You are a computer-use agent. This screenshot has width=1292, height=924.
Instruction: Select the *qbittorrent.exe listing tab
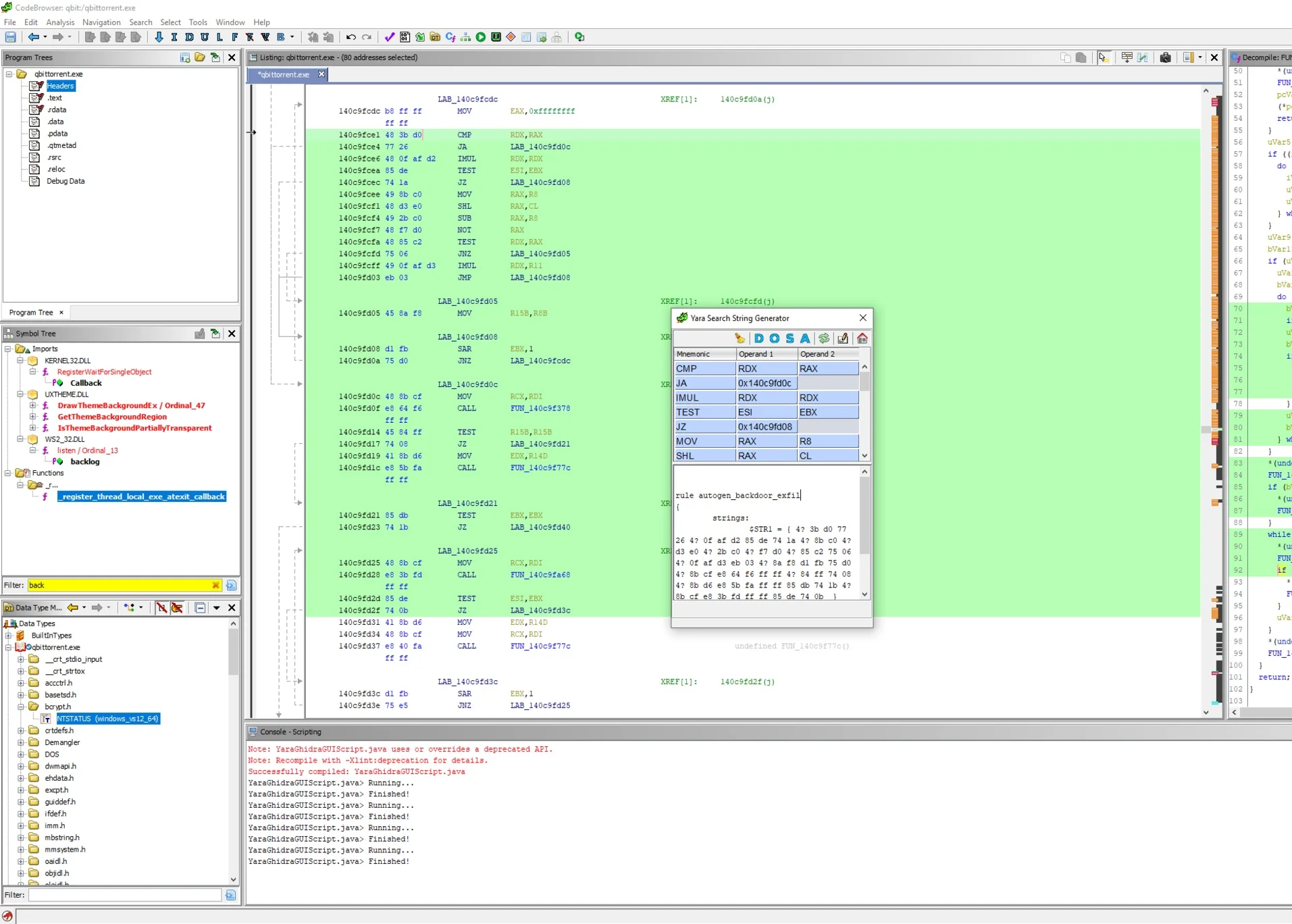(x=284, y=75)
